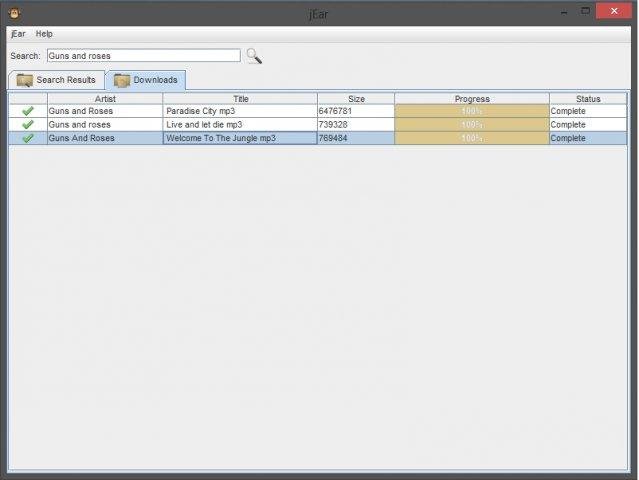This screenshot has width=639, height=480.
Task: Minimize the jEar window
Action: (x=564, y=12)
